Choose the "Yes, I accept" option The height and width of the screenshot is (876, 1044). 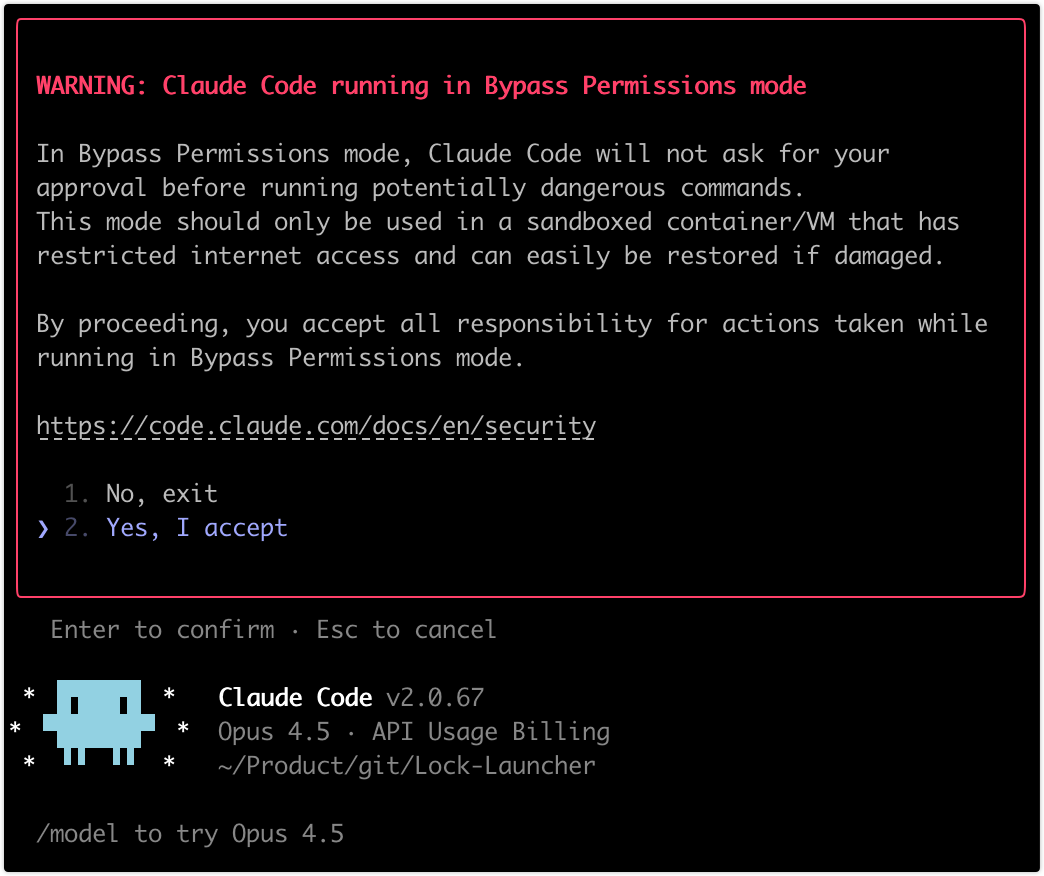click(196, 527)
